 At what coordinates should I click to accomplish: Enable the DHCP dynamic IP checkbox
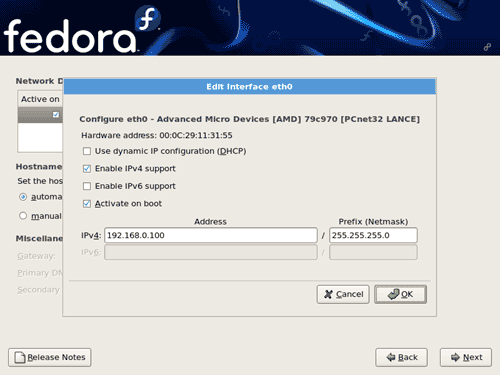(x=87, y=151)
